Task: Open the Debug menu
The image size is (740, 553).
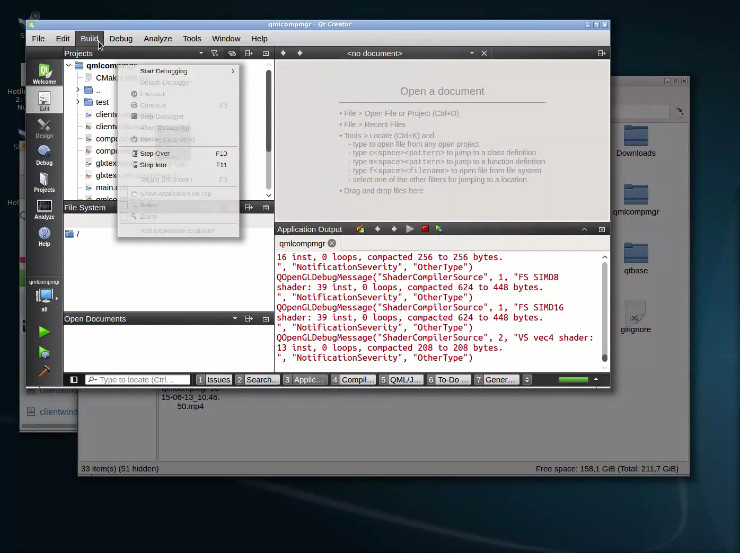Action: (121, 39)
